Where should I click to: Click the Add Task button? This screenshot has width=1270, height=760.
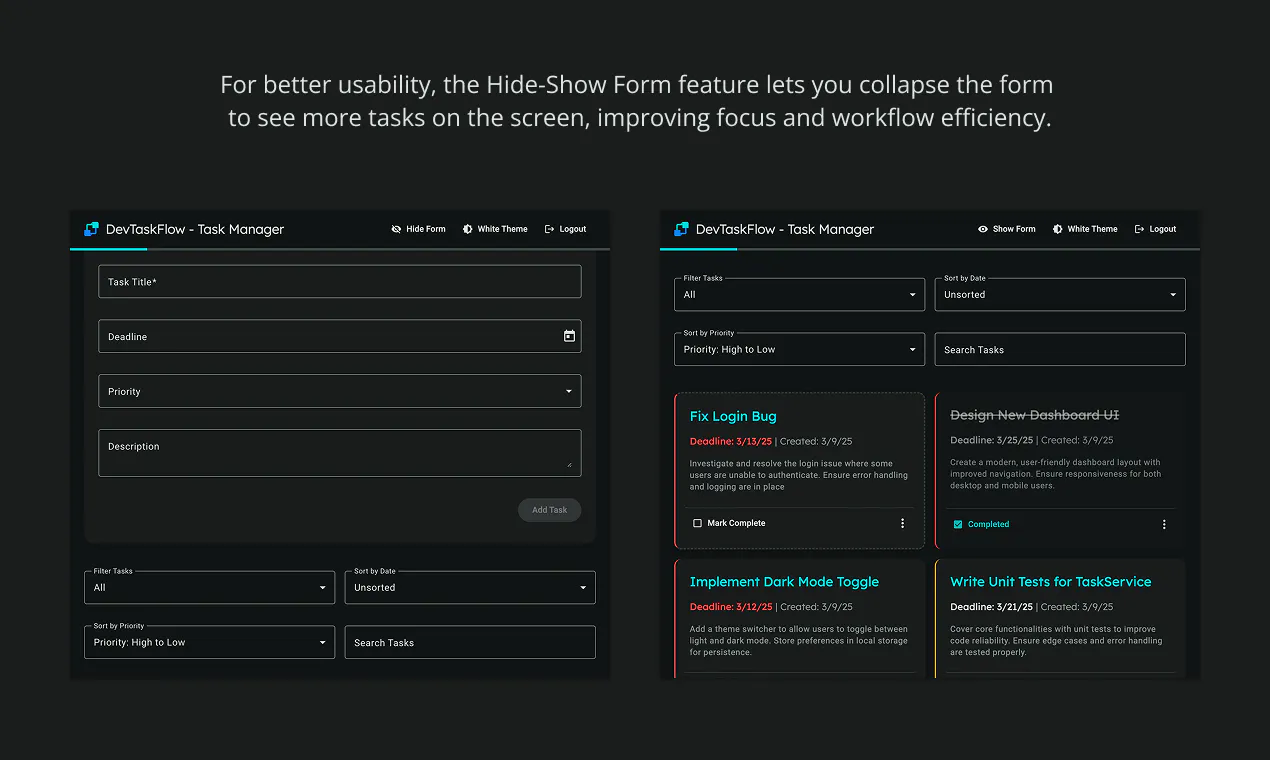pyautogui.click(x=549, y=510)
